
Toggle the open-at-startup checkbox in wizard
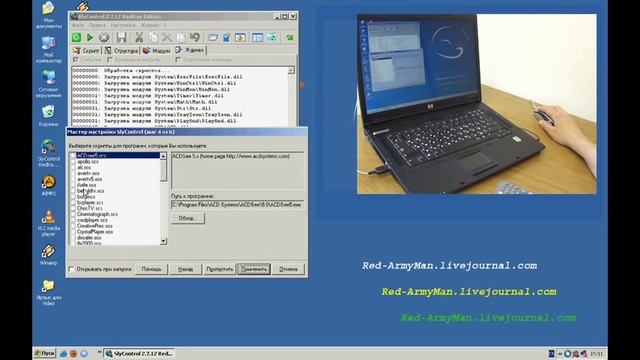pos(71,269)
